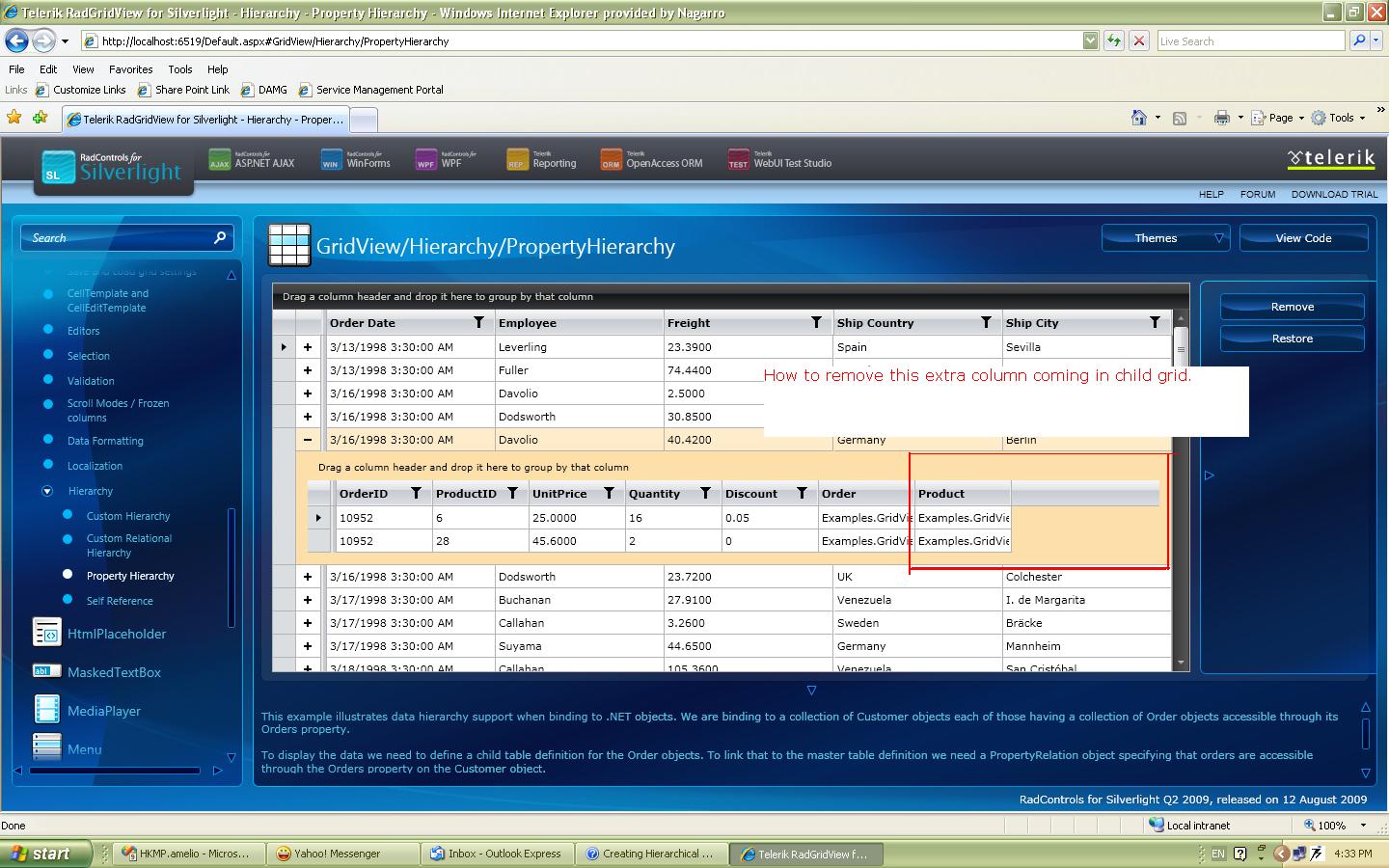This screenshot has height=868, width=1389.
Task: Open the Favorites menu
Action: [x=130, y=69]
